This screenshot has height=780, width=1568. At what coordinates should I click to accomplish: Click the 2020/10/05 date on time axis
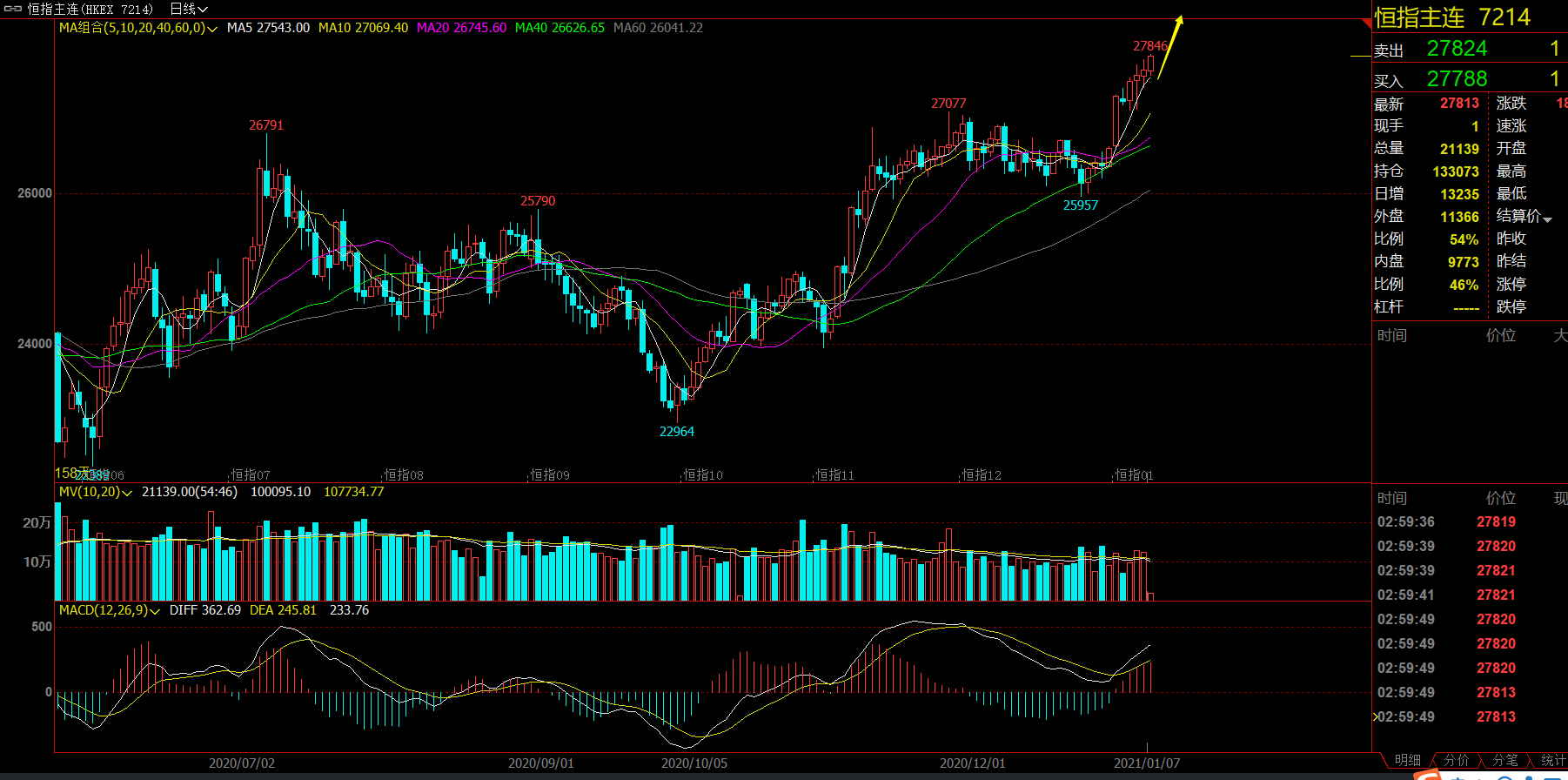694,763
